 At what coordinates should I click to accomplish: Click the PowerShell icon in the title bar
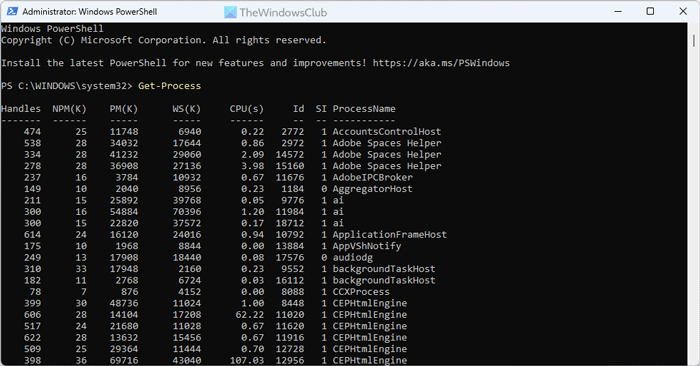(12, 11)
